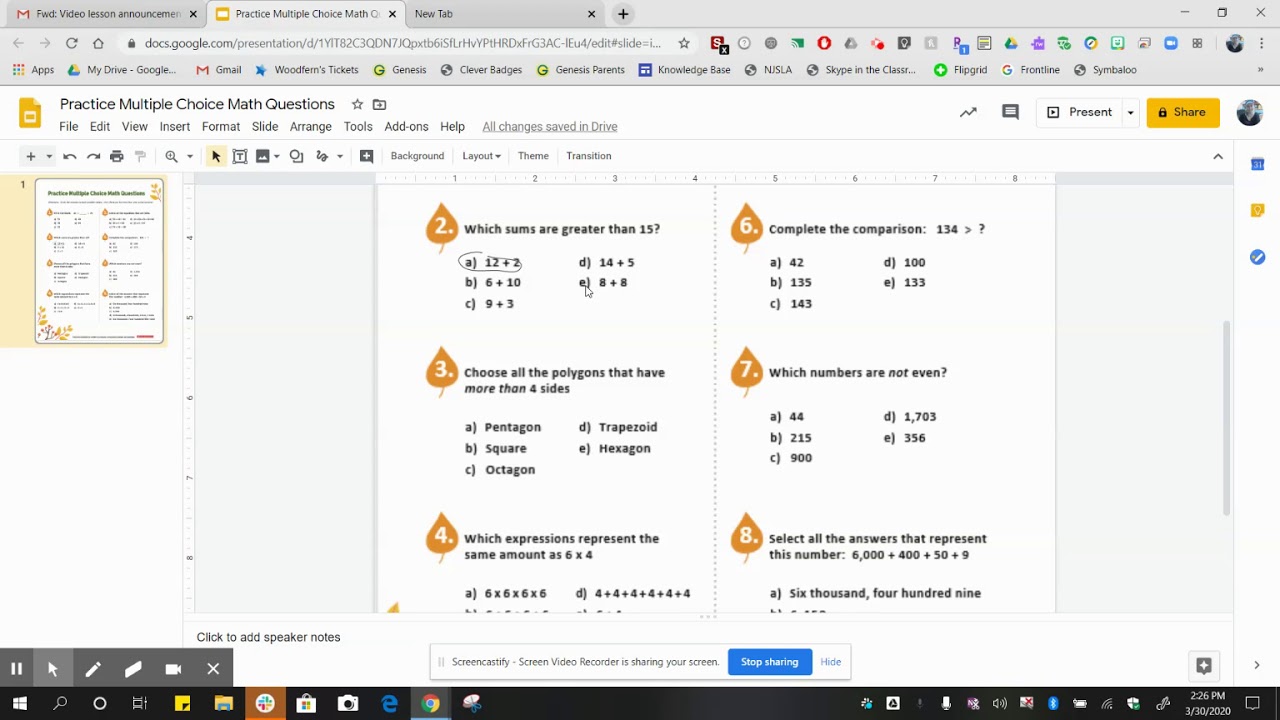The width and height of the screenshot is (1280, 720).
Task: Click All changes saved in Drive link
Action: pyautogui.click(x=550, y=127)
